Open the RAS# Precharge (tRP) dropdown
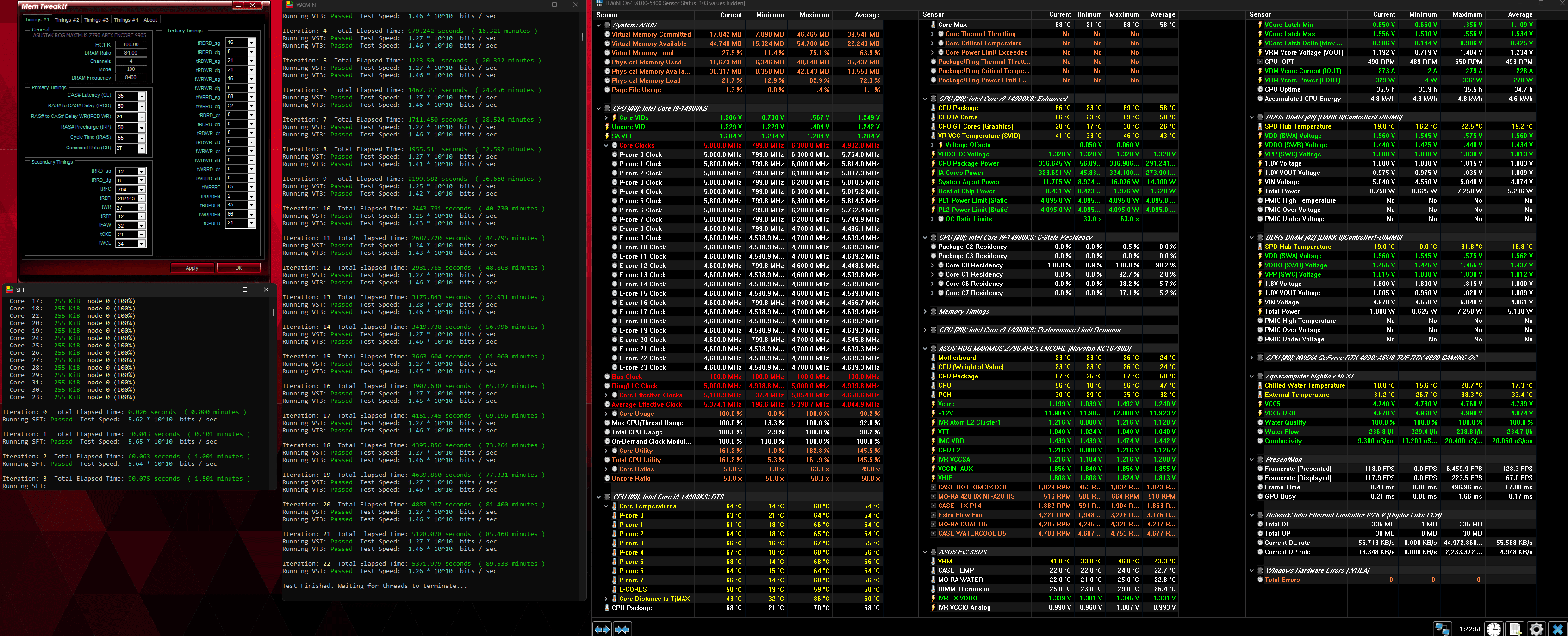This screenshot has width=1568, height=636. (x=141, y=128)
